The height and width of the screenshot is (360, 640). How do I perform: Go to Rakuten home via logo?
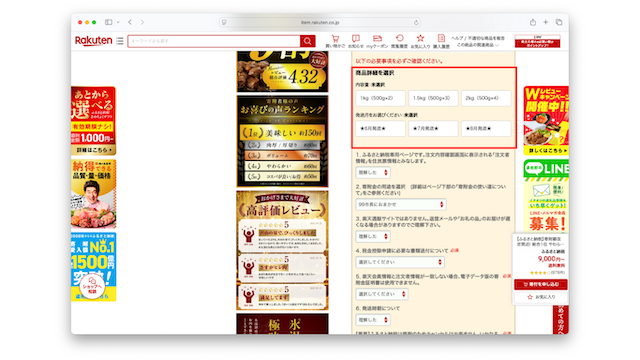click(93, 40)
